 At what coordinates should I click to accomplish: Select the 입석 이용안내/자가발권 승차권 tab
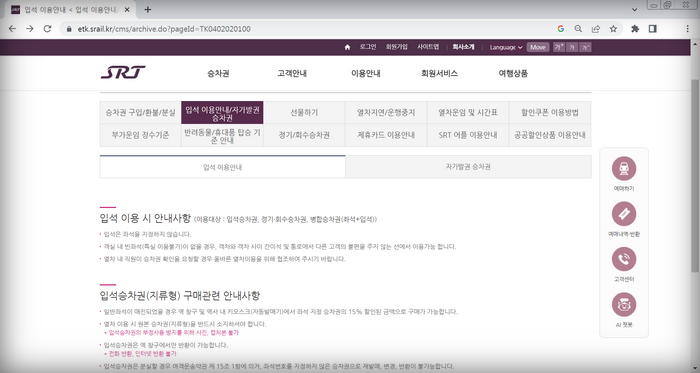222,112
